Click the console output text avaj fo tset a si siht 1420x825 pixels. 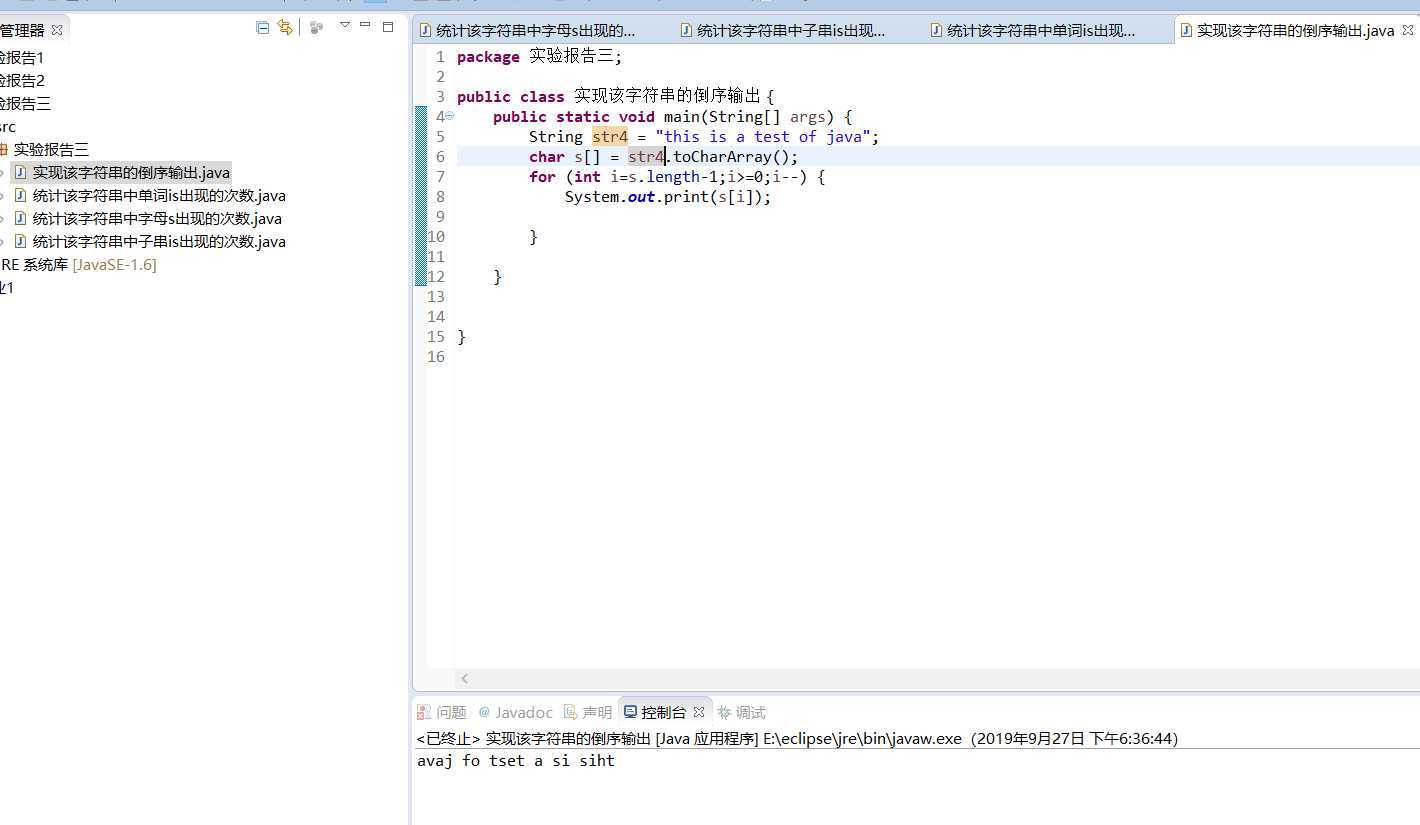click(x=516, y=761)
